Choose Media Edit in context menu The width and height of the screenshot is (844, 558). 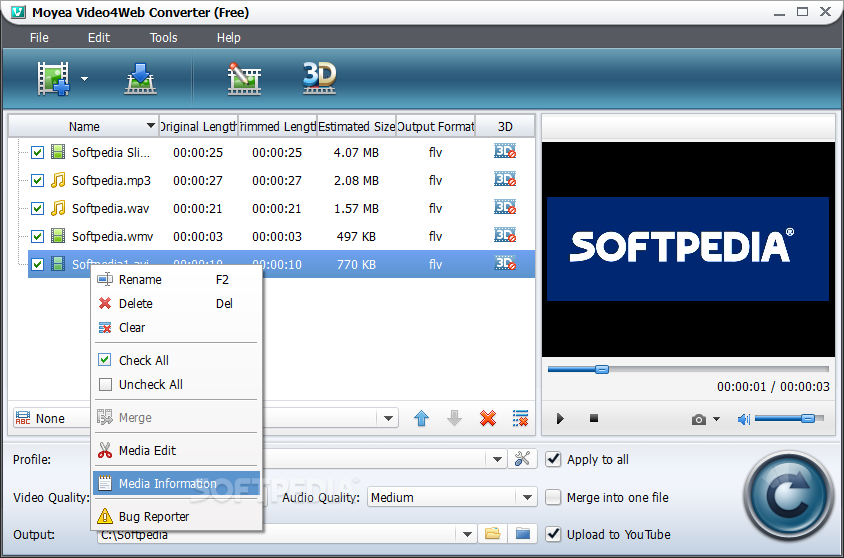[176, 450]
